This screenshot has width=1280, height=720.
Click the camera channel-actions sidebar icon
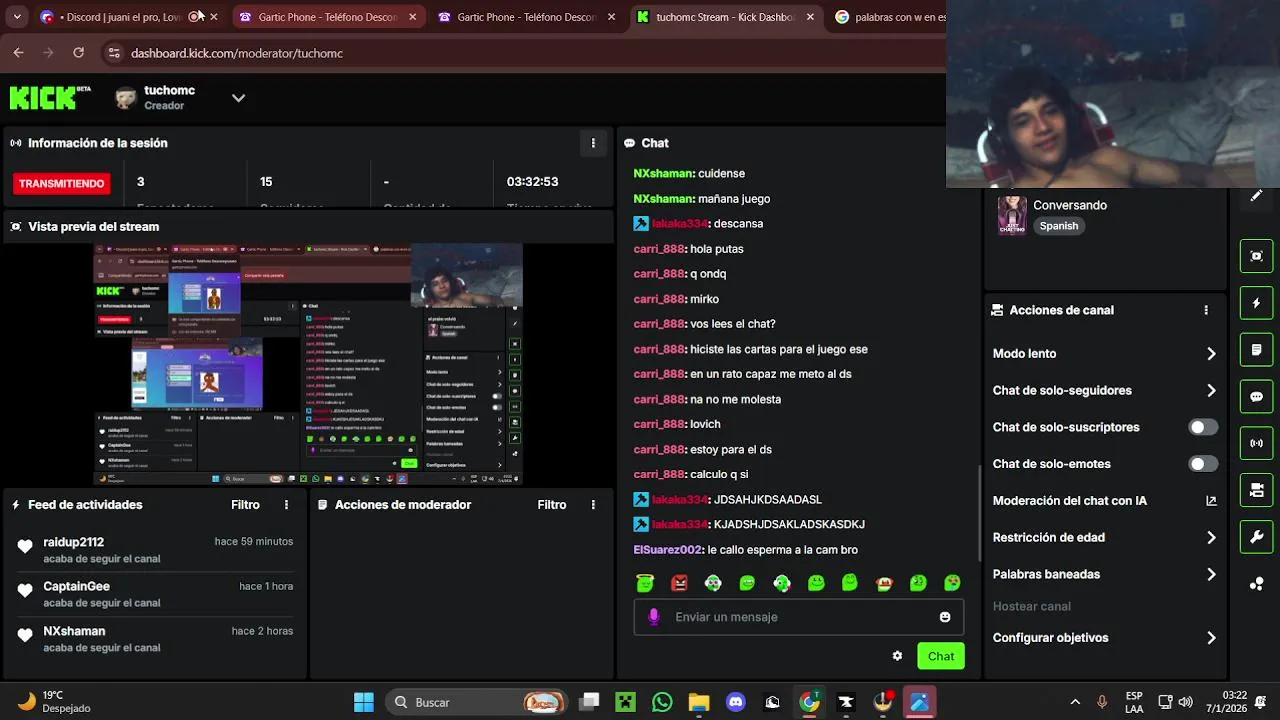tap(1257, 490)
